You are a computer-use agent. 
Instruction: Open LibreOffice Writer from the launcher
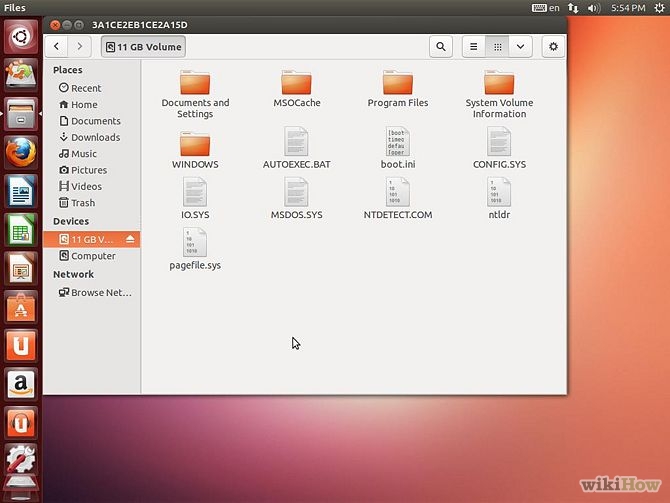pos(21,191)
